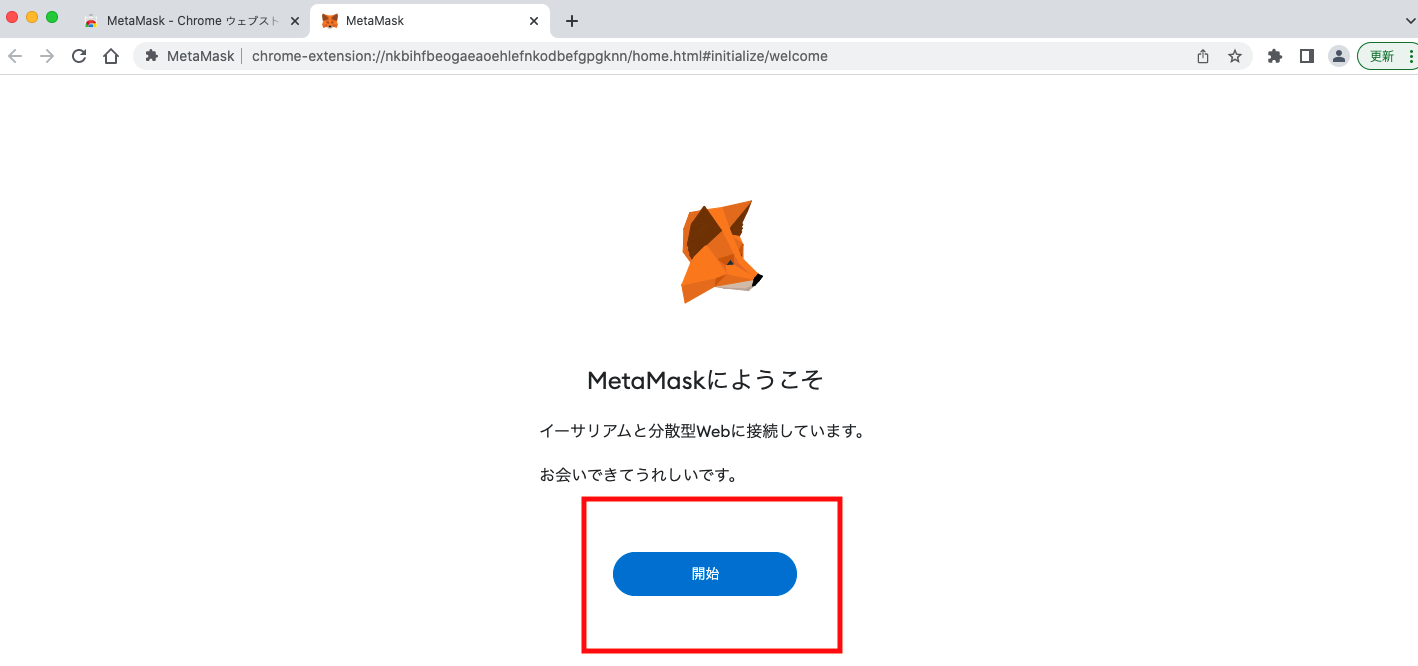Toggle the side panel icon
The height and width of the screenshot is (666, 1418).
point(1306,56)
